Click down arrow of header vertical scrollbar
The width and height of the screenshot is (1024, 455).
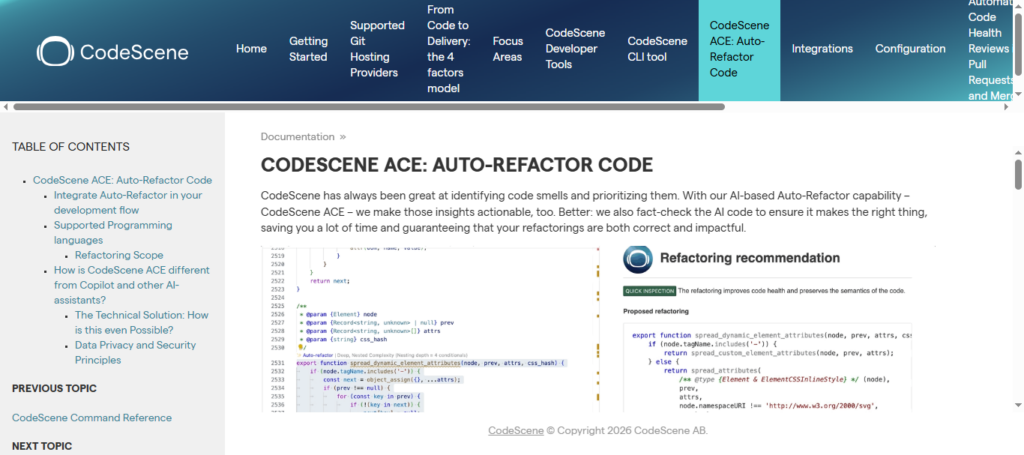[1018, 95]
